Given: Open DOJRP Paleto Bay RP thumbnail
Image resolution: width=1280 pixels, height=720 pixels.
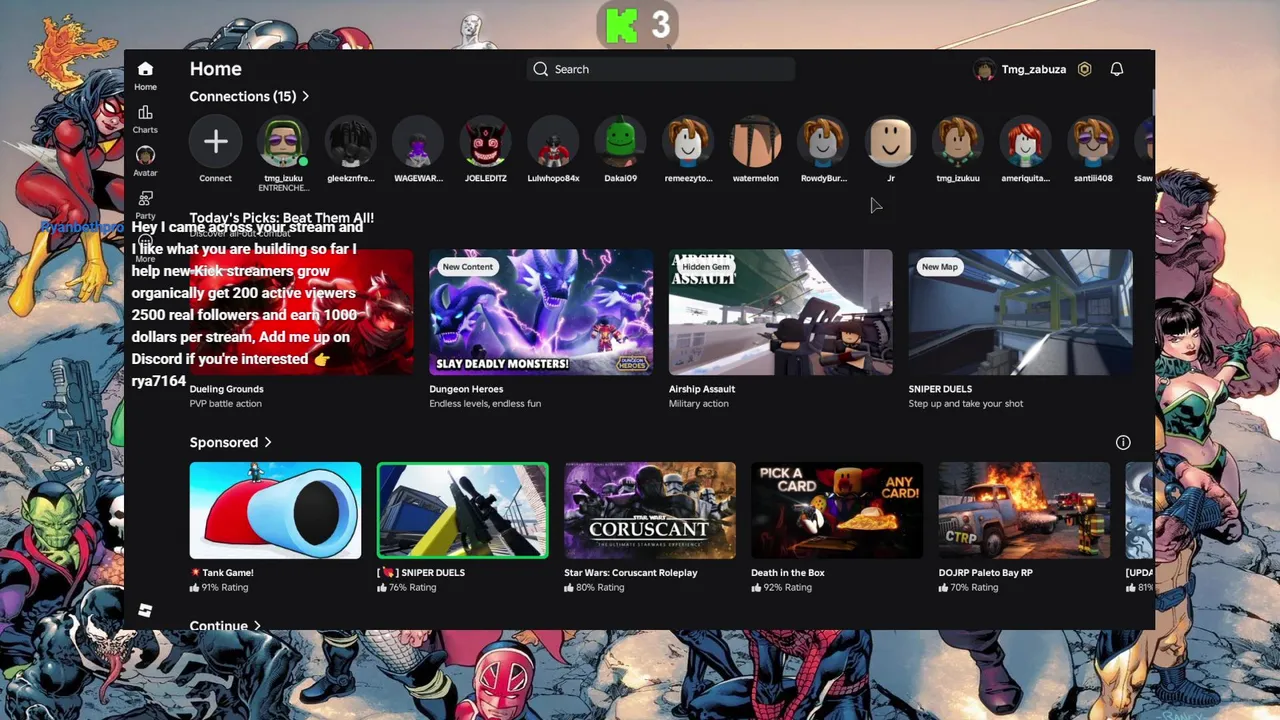Looking at the screenshot, I should click(x=1024, y=510).
